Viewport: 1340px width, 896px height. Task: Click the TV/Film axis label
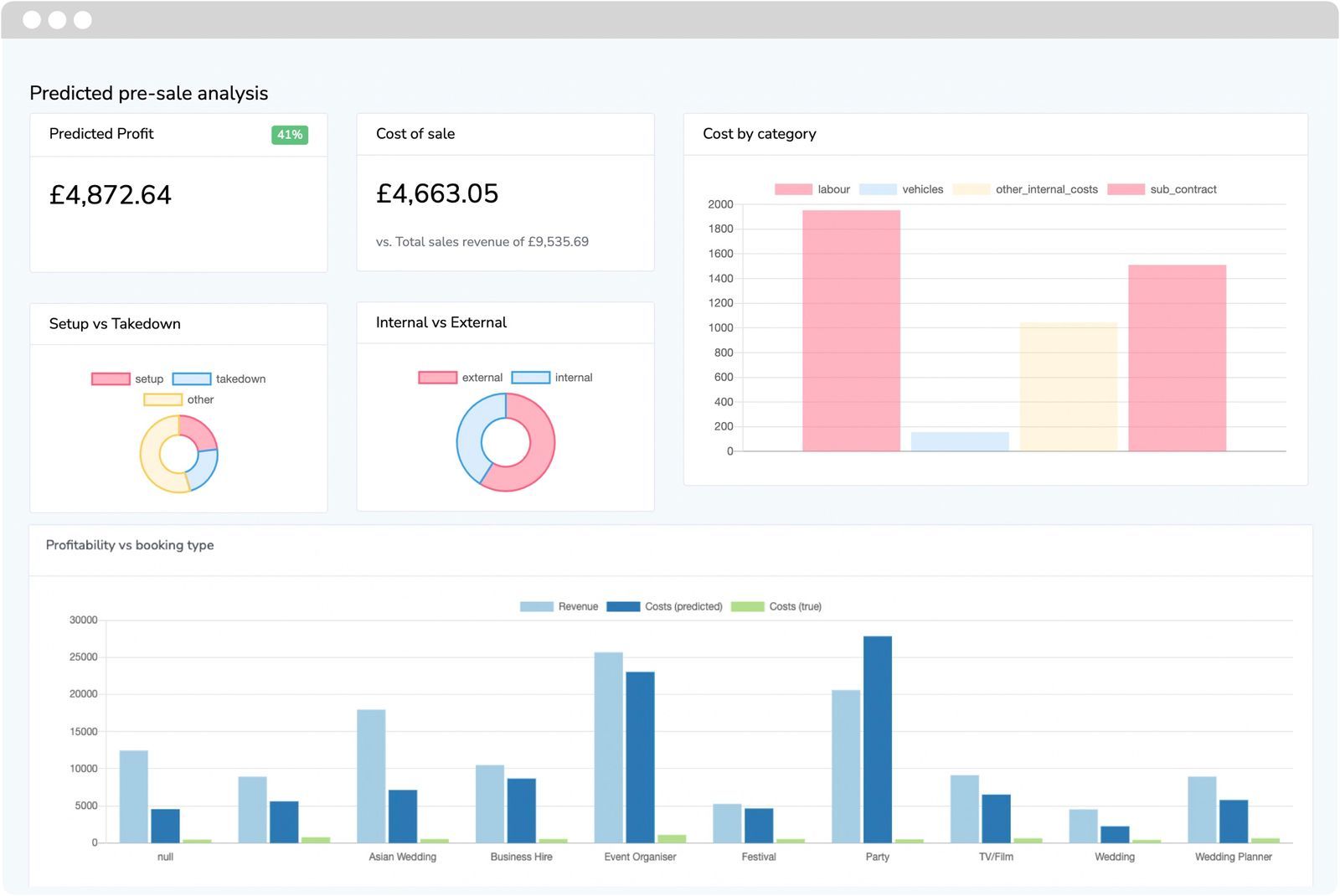point(996,857)
